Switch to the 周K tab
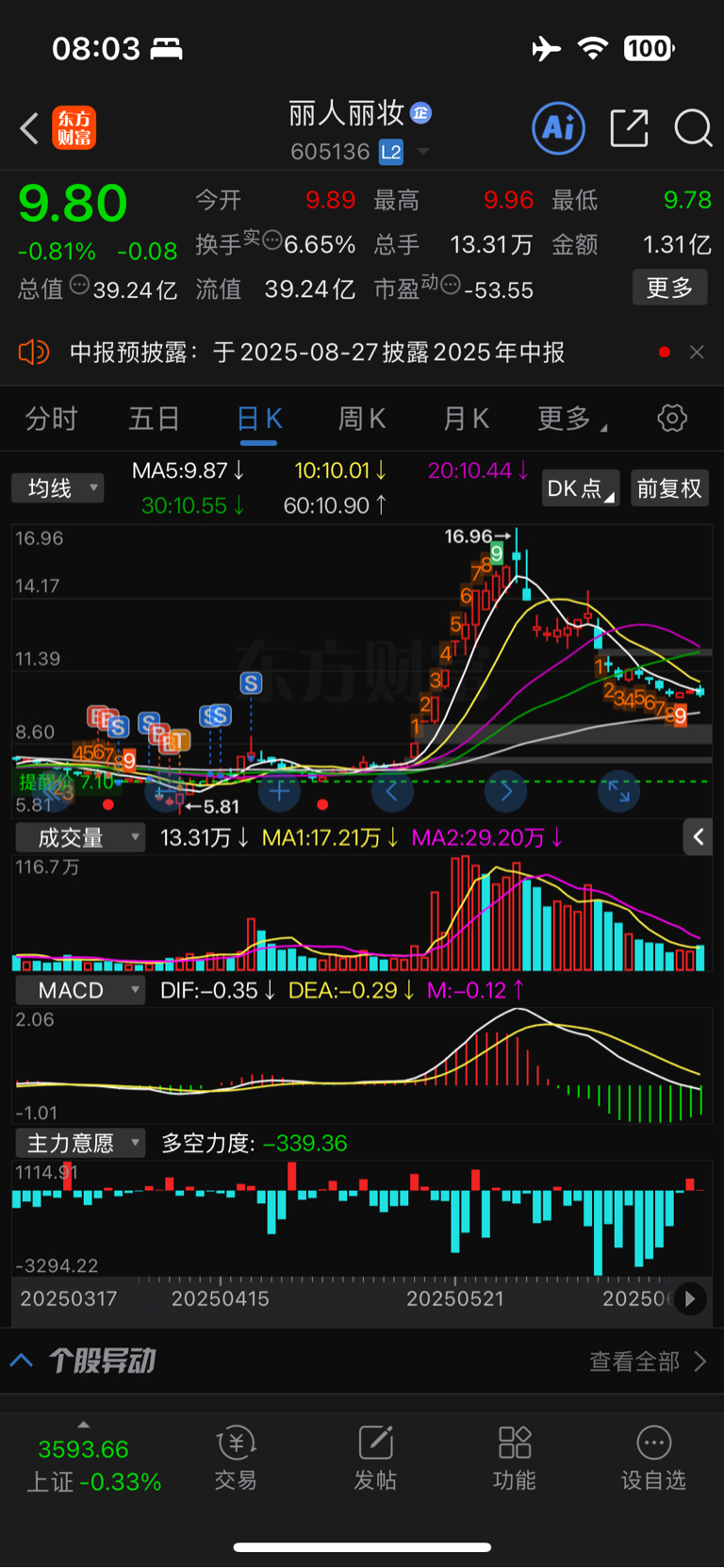Screen dimensions: 724x1568 point(362,418)
